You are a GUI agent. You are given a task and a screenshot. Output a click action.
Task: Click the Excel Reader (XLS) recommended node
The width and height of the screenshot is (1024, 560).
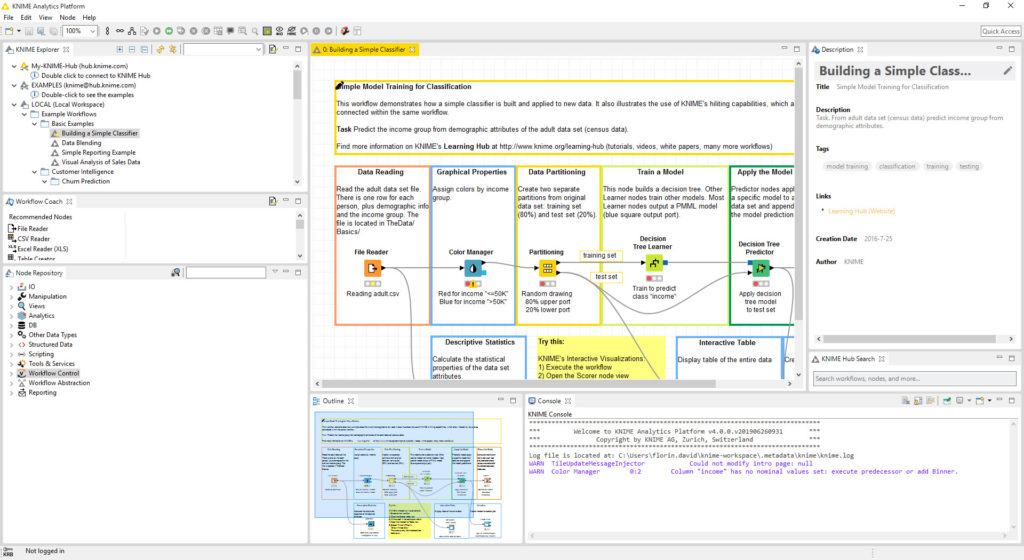pyautogui.click(x=38, y=249)
